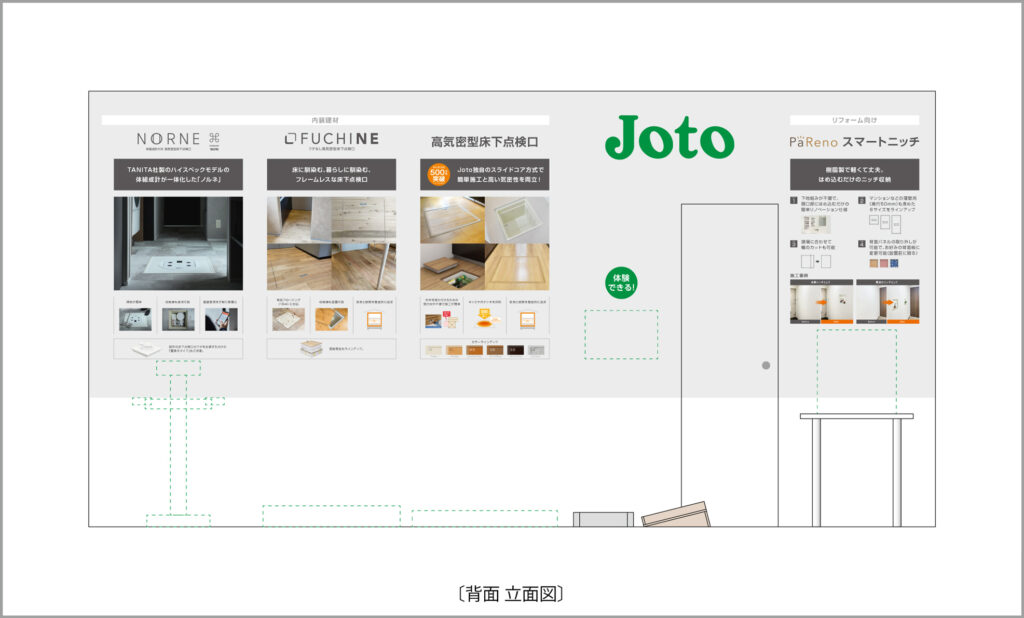Viewport: 1024px width, 618px height.
Task: Click the 高気密型床下点検口 heading
Action: [x=484, y=142]
